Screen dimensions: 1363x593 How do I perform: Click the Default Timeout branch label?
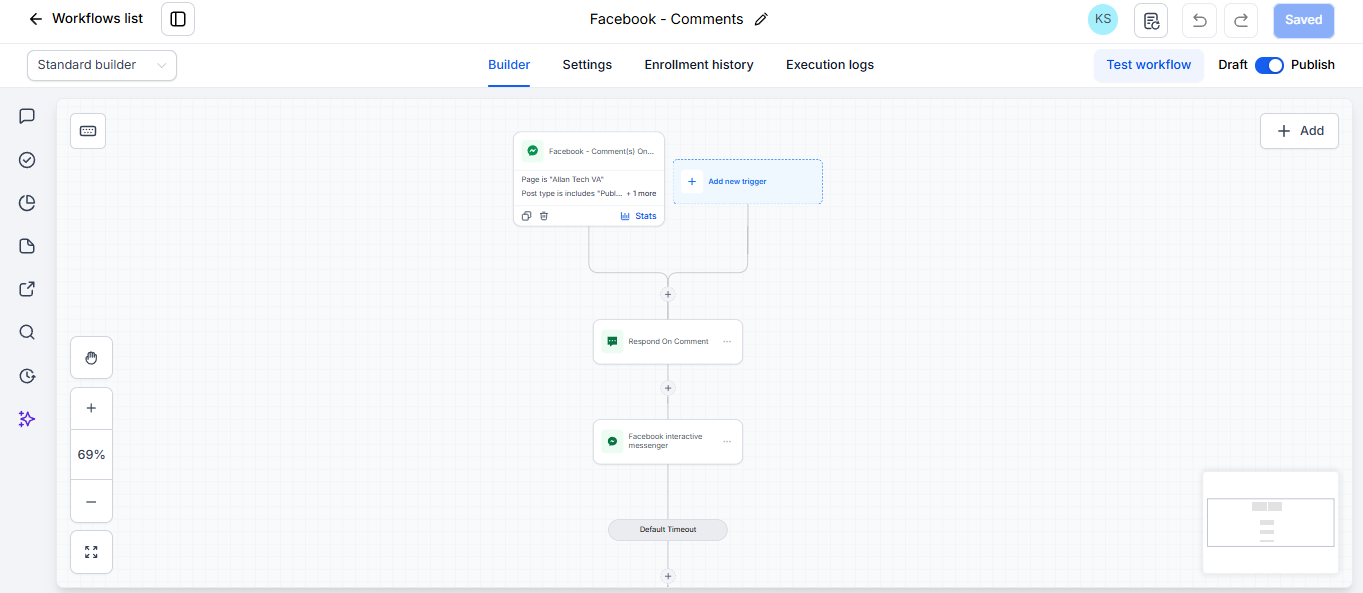point(668,530)
